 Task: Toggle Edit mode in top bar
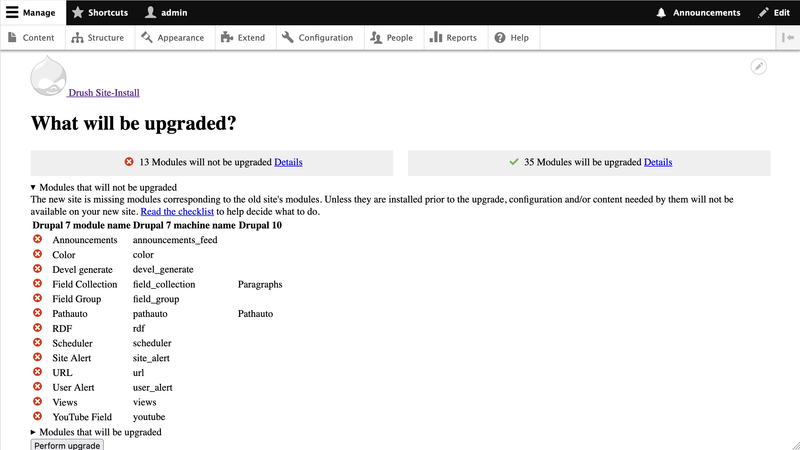click(x=773, y=13)
